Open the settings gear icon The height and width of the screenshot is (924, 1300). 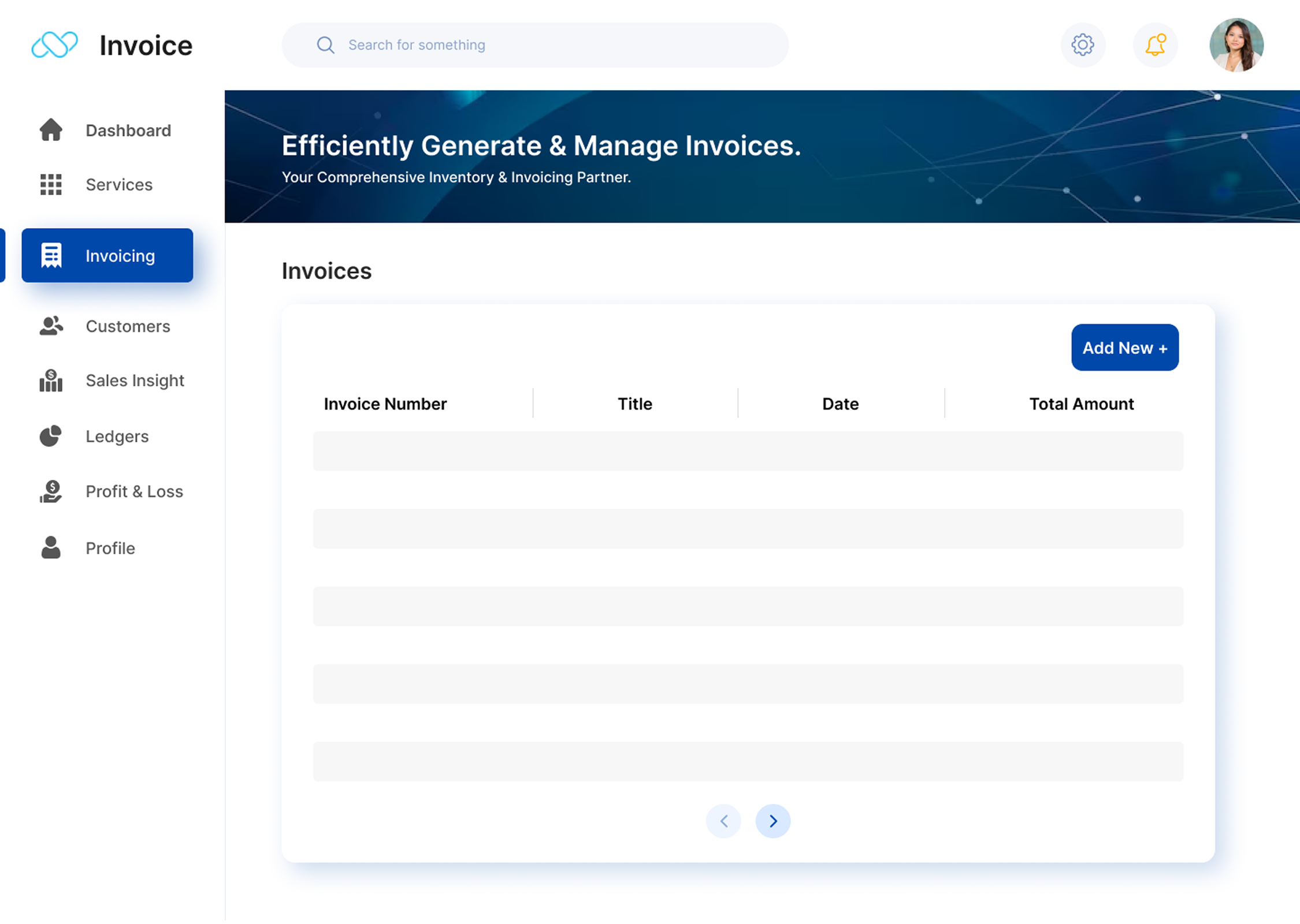point(1083,45)
